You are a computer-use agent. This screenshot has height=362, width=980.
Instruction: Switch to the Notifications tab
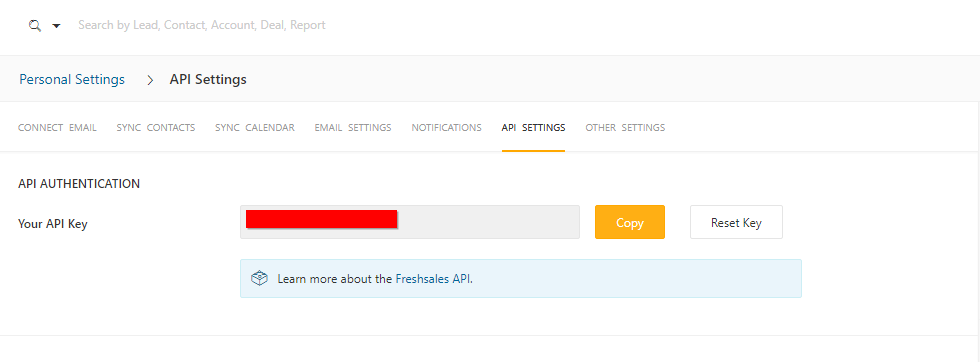[446, 128]
